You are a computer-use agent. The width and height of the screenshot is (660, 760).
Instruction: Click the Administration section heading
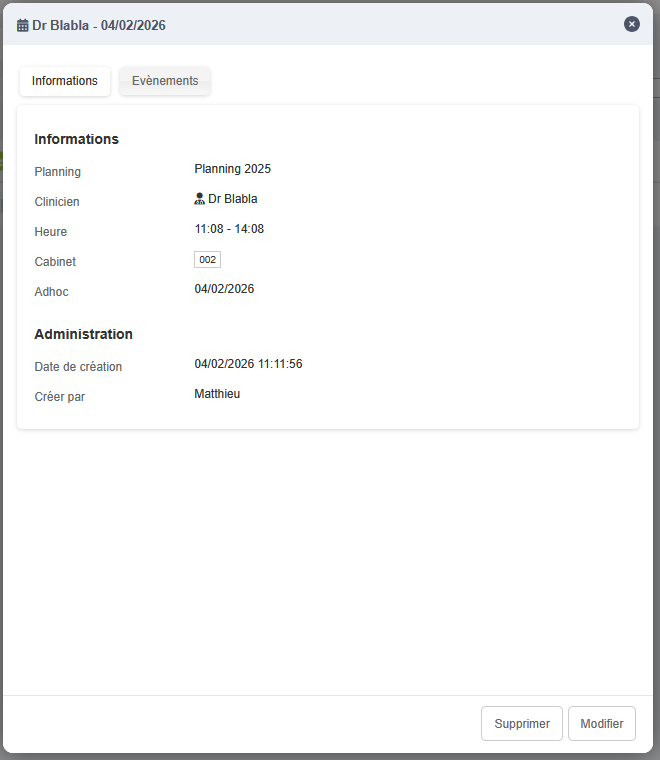pyautogui.click(x=83, y=334)
